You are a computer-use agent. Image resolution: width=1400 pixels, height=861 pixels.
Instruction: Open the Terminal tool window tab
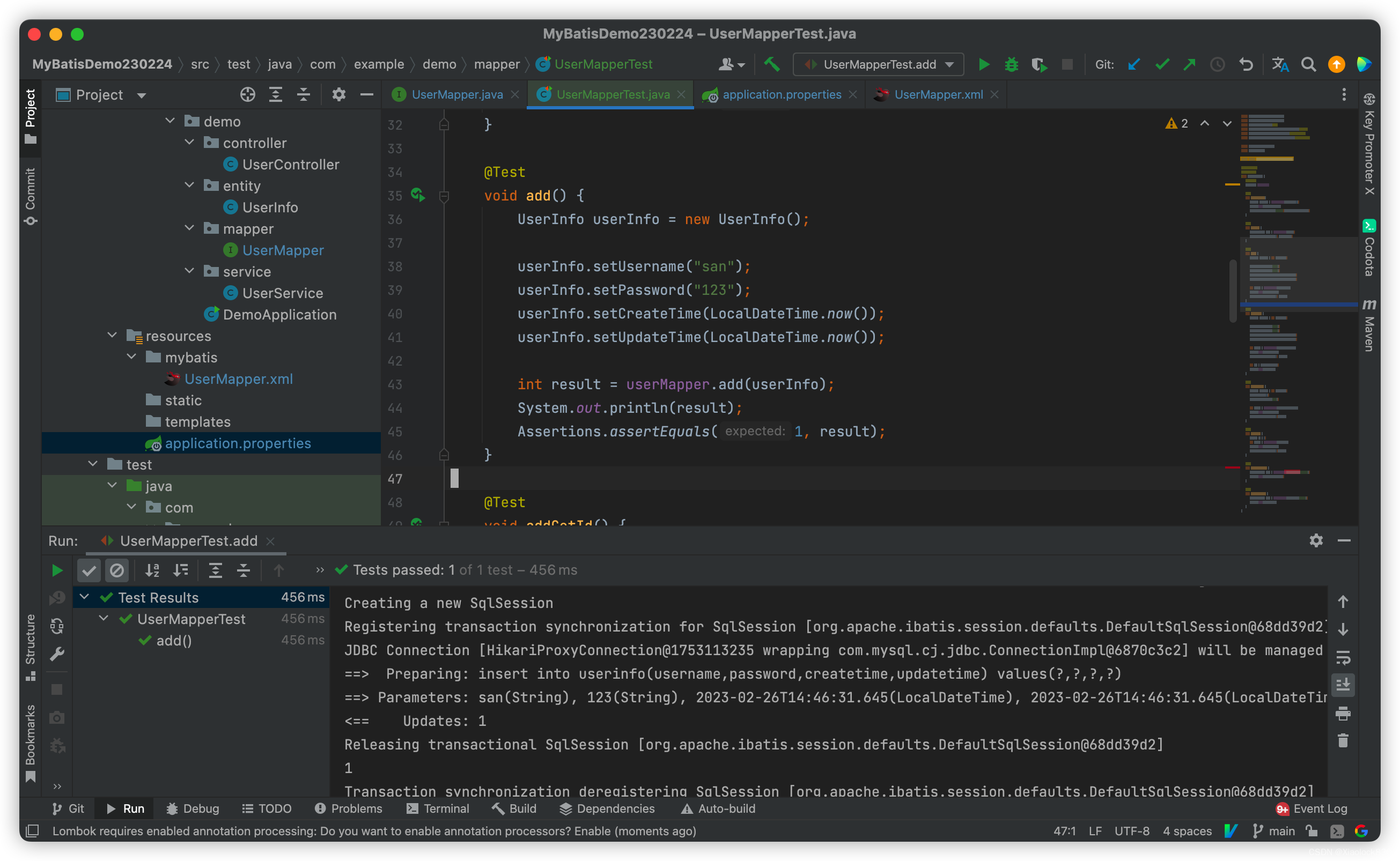[437, 808]
